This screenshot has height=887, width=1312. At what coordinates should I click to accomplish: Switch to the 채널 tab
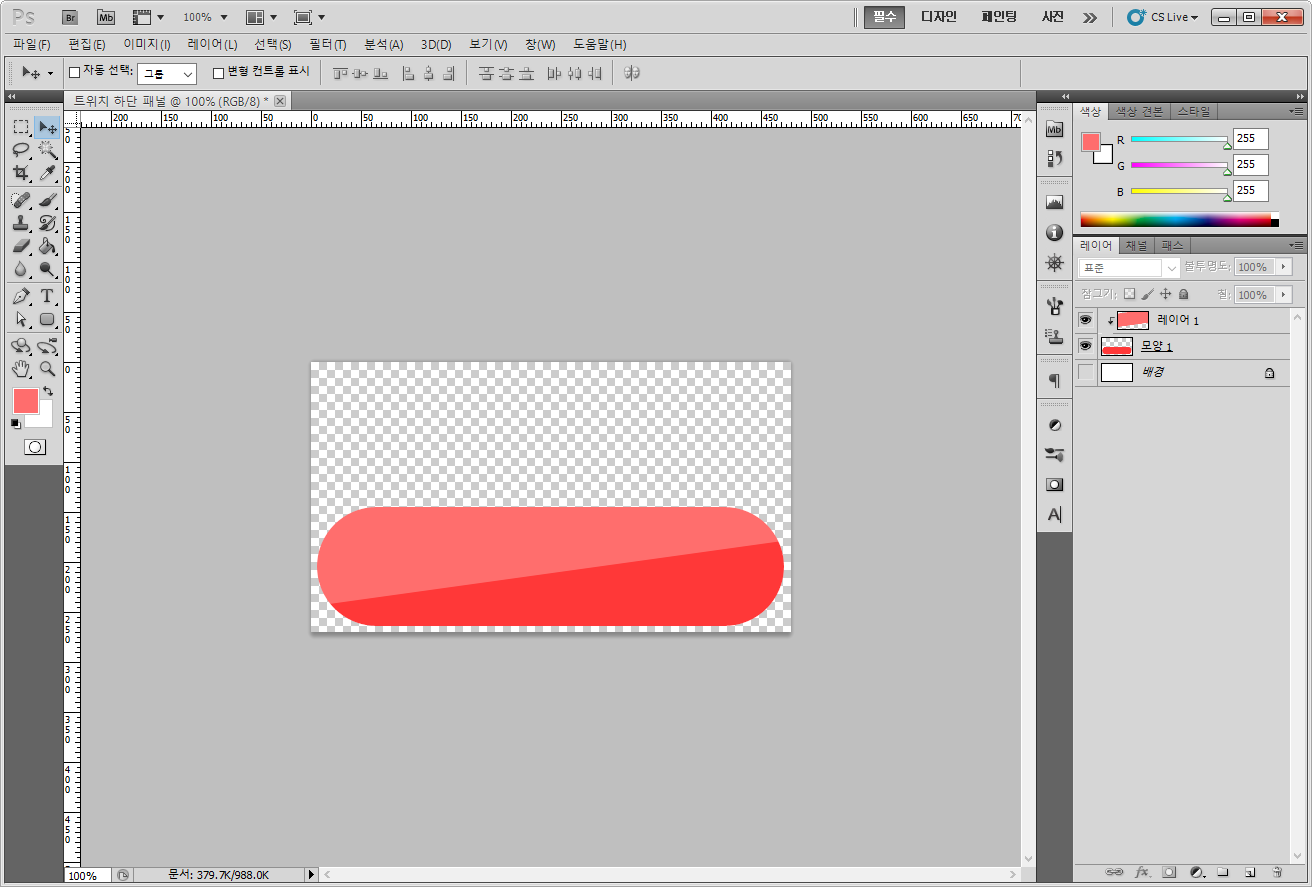tap(1136, 245)
